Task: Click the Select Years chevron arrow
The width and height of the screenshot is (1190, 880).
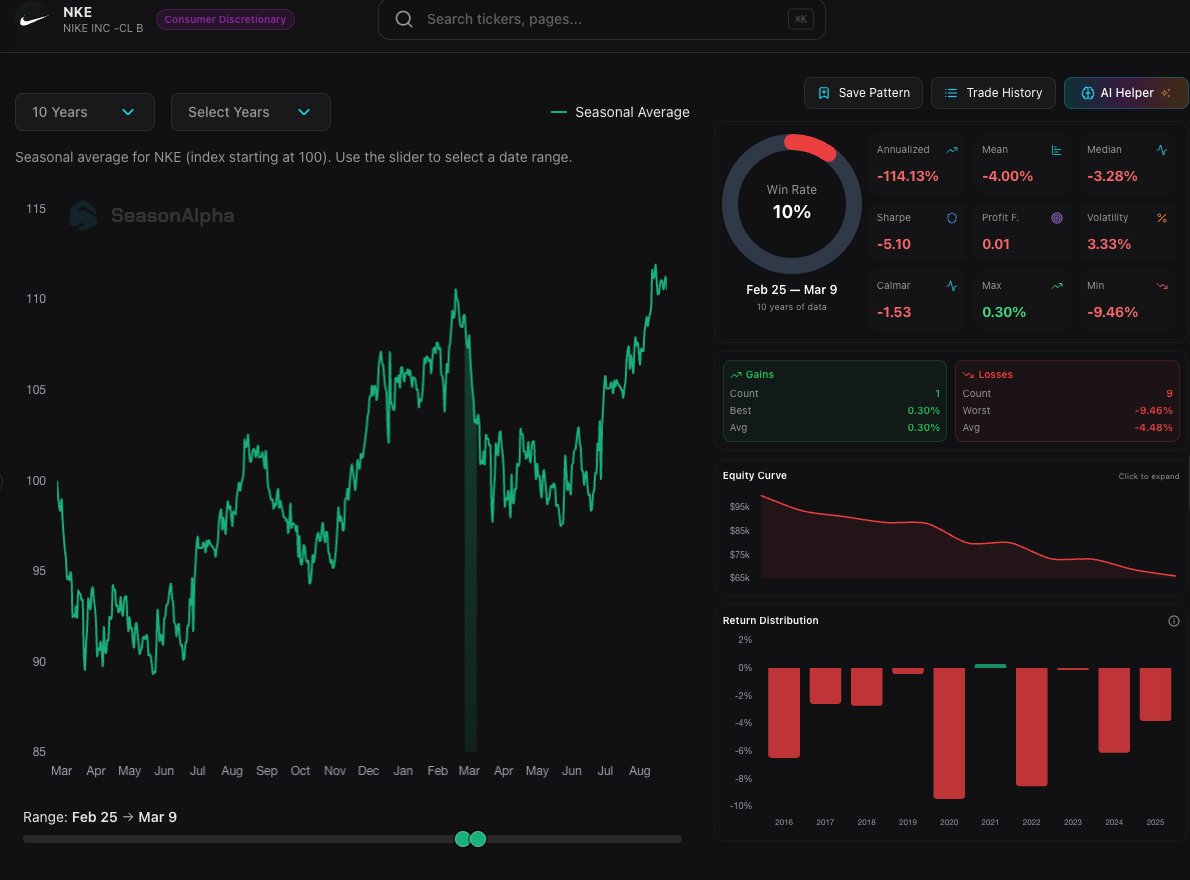Action: pos(304,112)
